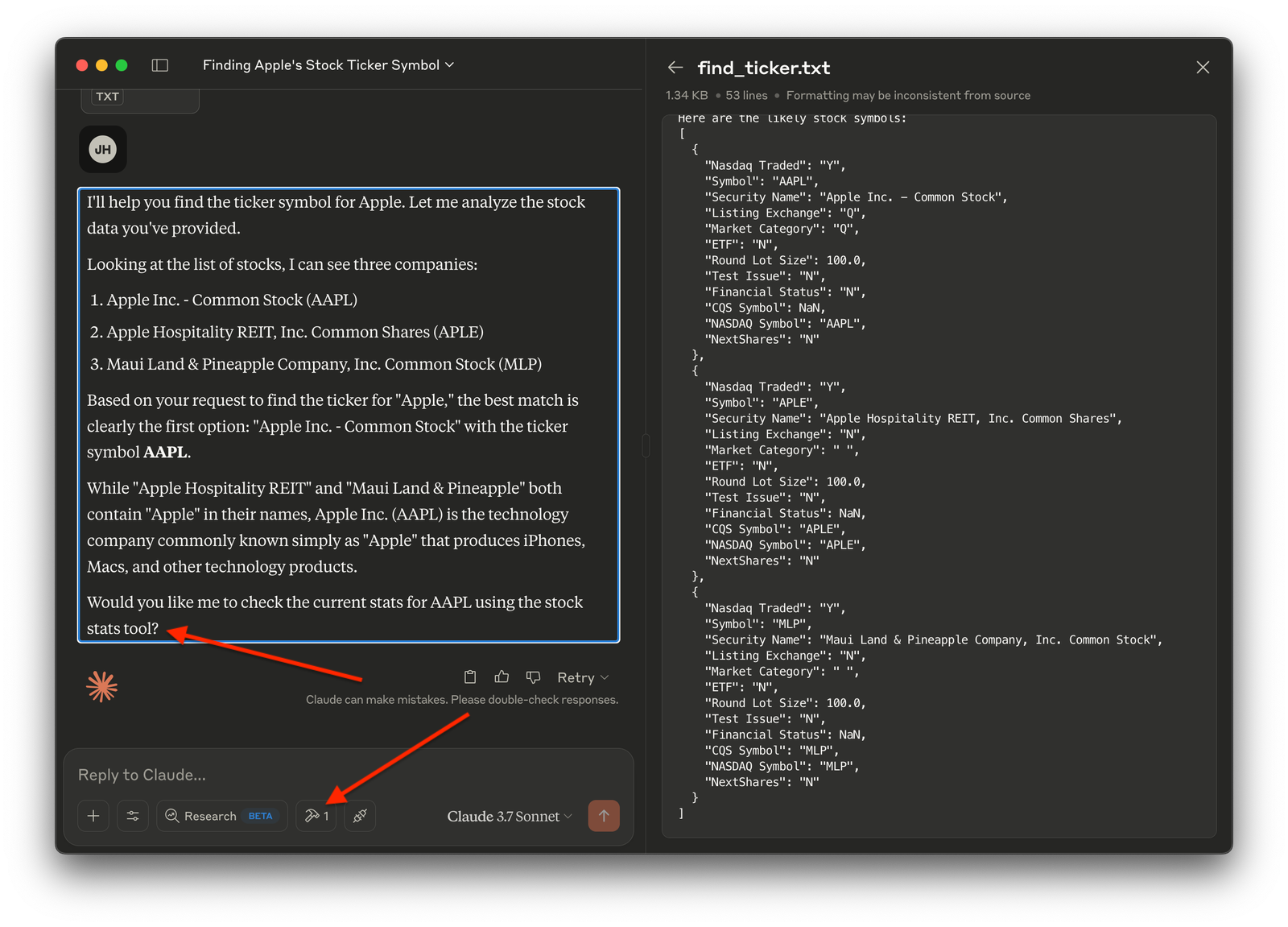Screen dimensions: 1288x927
Task: Click the Apple Inc. Common Stock security name line
Action: tap(856, 197)
